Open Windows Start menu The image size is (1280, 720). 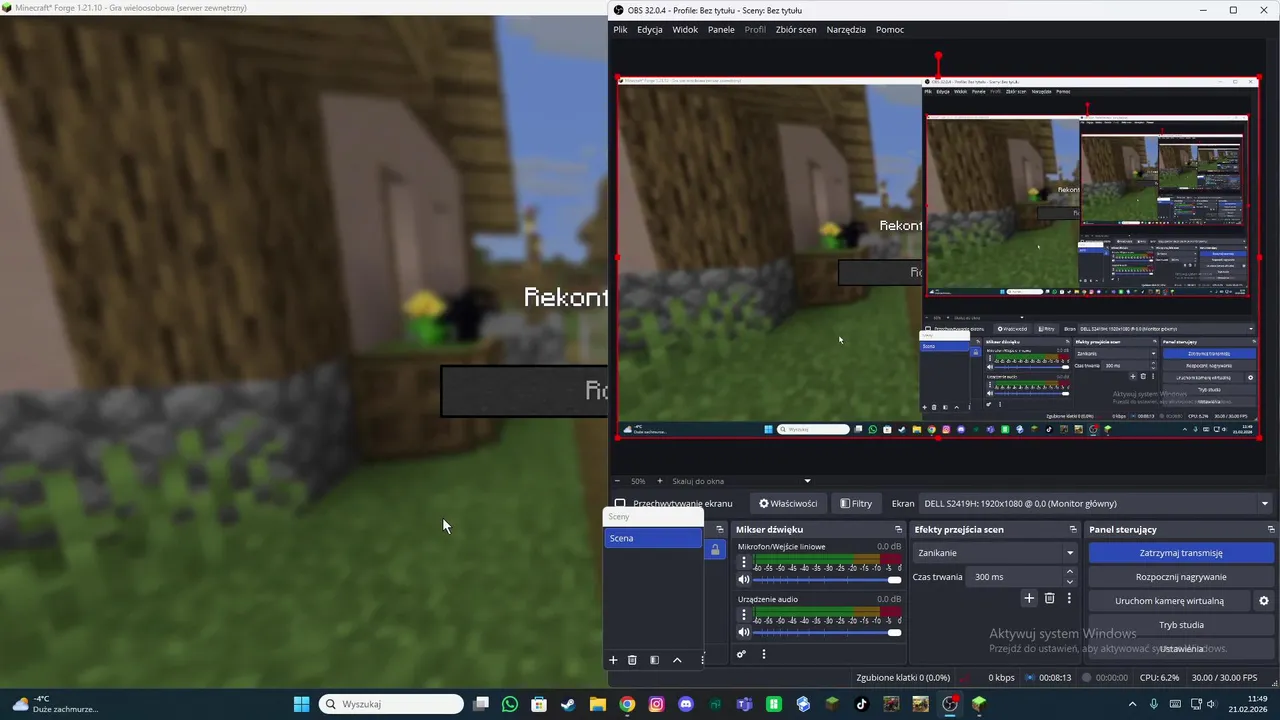point(301,704)
